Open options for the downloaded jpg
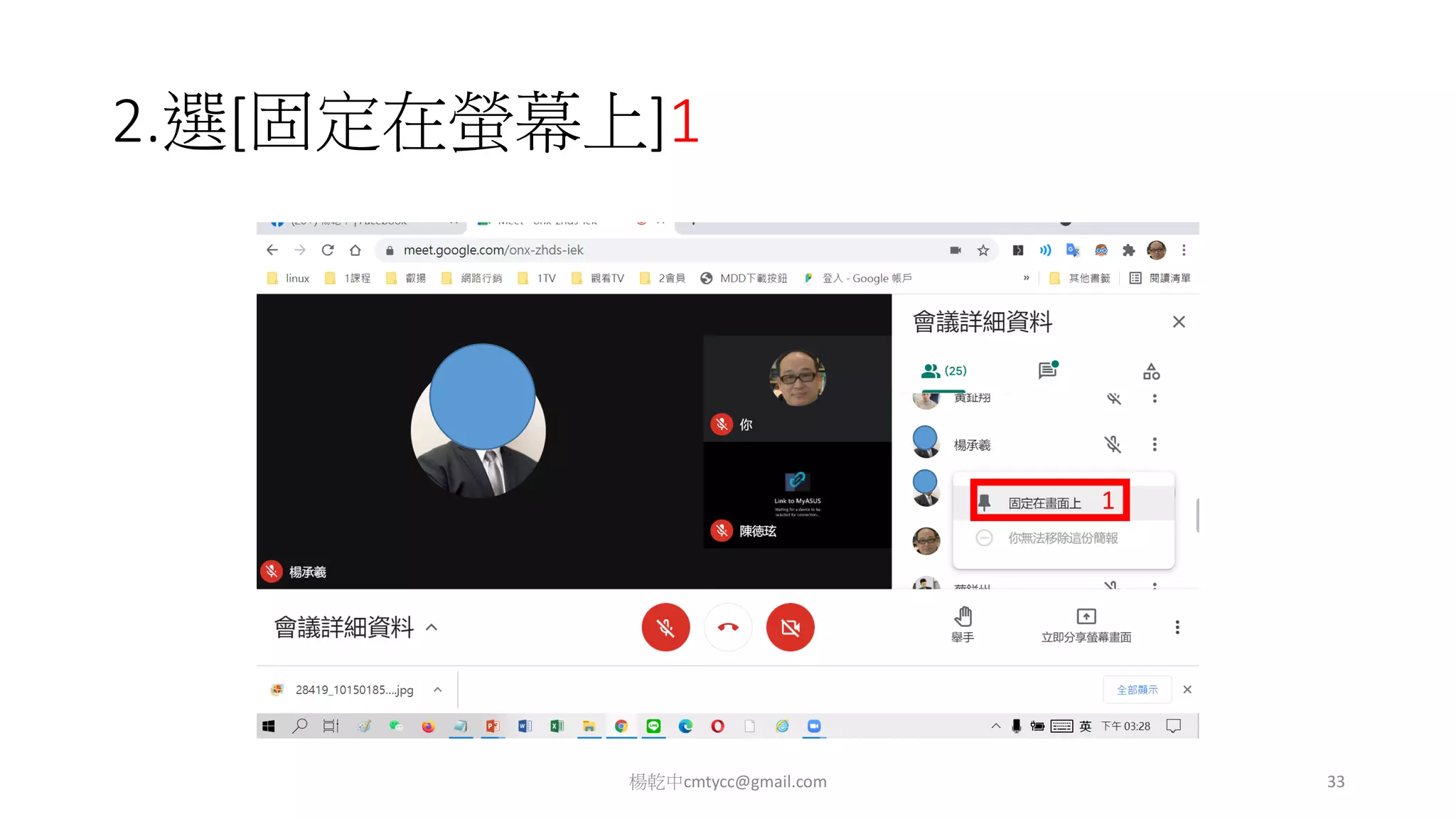1456x819 pixels. [438, 690]
